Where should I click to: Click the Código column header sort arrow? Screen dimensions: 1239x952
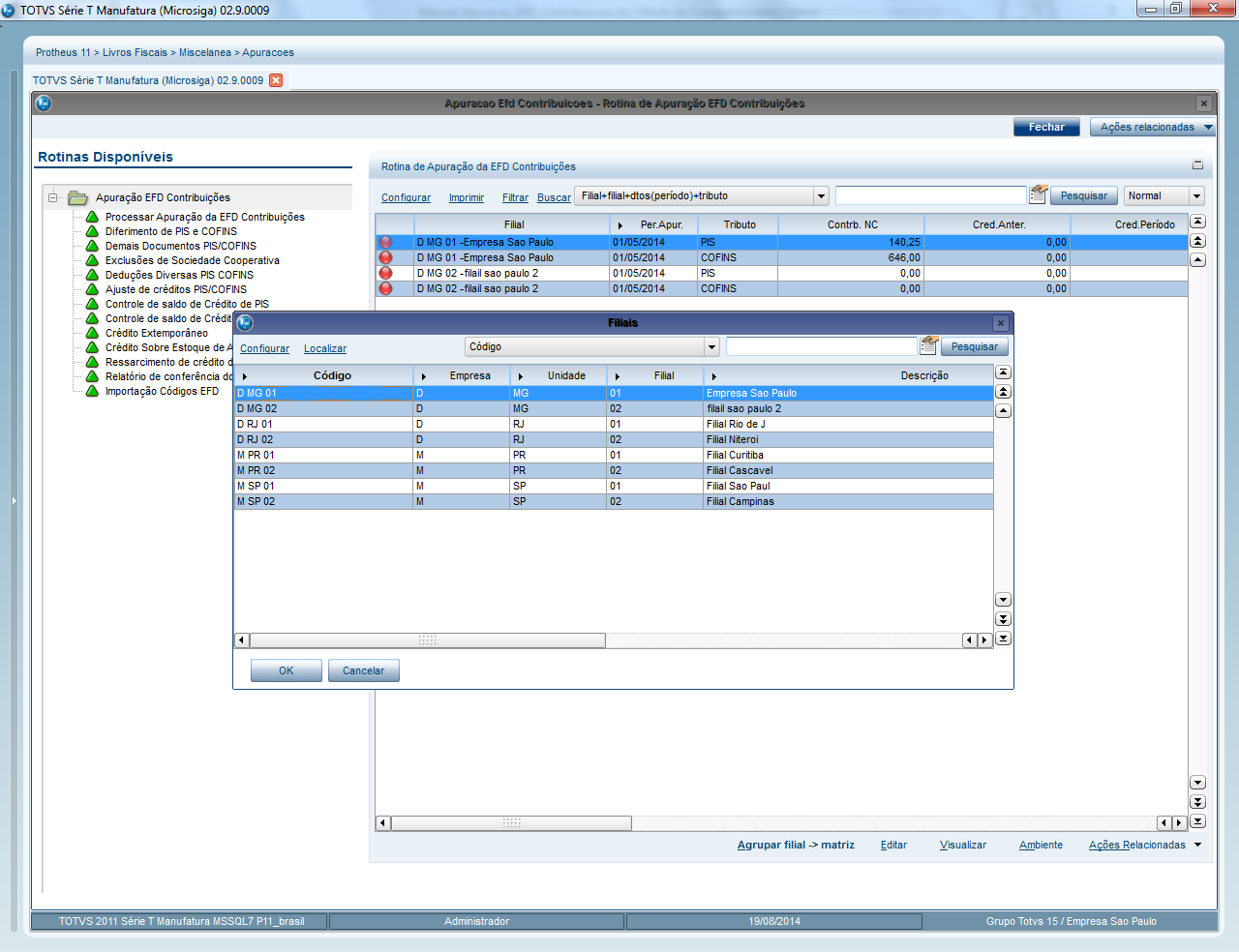(x=245, y=376)
